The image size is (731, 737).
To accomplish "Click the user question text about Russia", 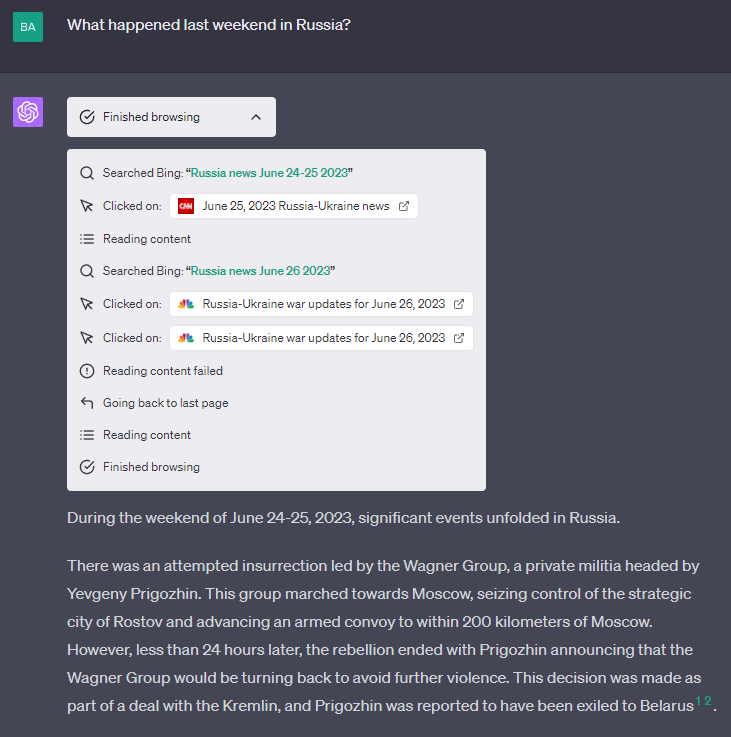I will [x=209, y=25].
